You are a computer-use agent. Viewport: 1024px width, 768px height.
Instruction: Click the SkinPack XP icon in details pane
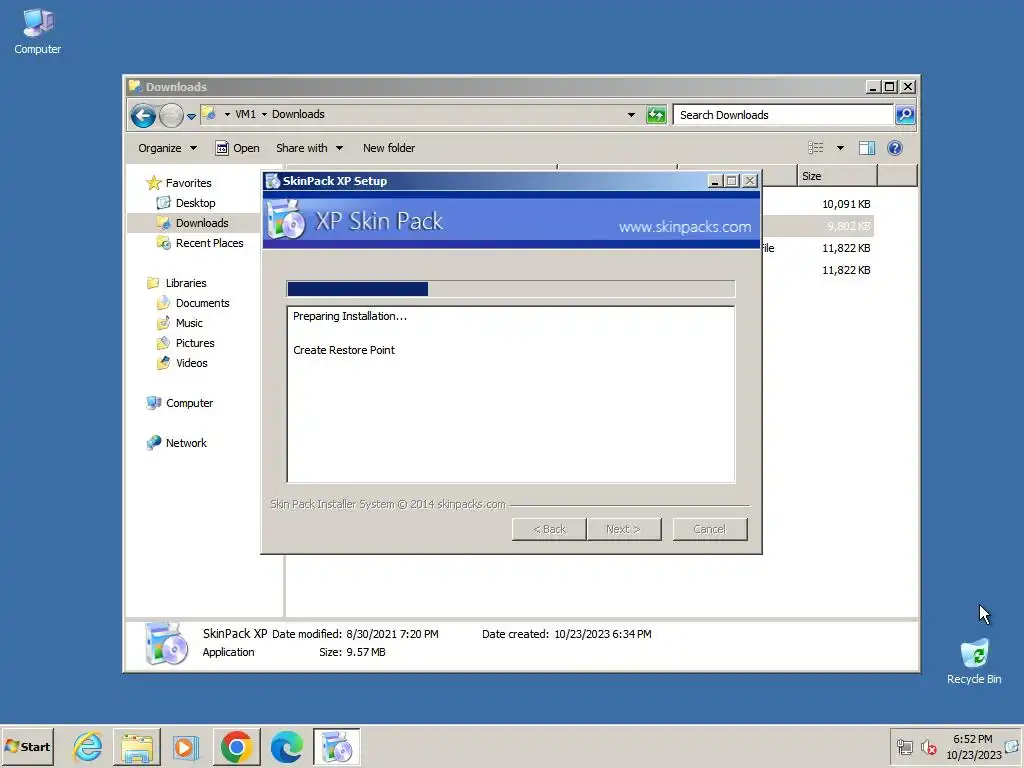pos(165,643)
